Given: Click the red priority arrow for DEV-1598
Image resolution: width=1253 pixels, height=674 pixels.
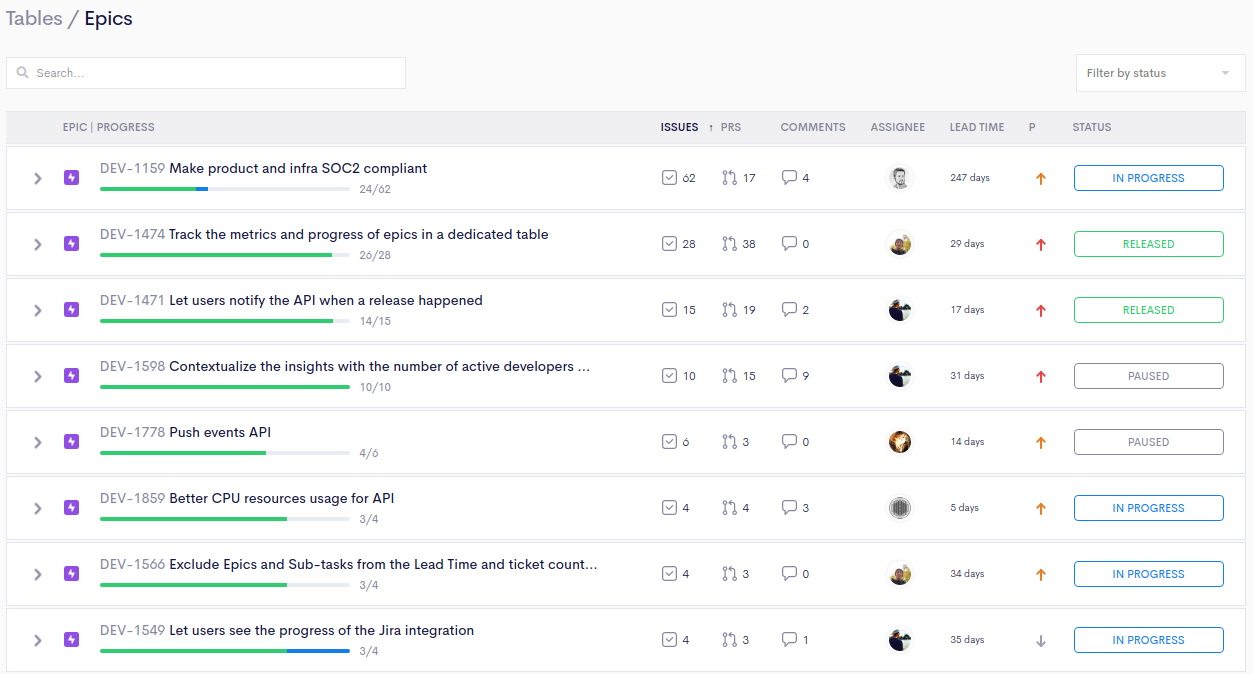Looking at the screenshot, I should click(x=1040, y=377).
